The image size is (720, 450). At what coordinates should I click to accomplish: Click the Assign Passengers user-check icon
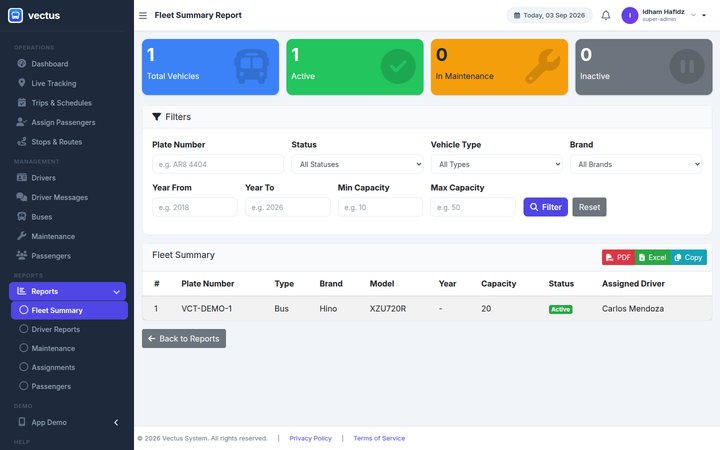pos(22,122)
